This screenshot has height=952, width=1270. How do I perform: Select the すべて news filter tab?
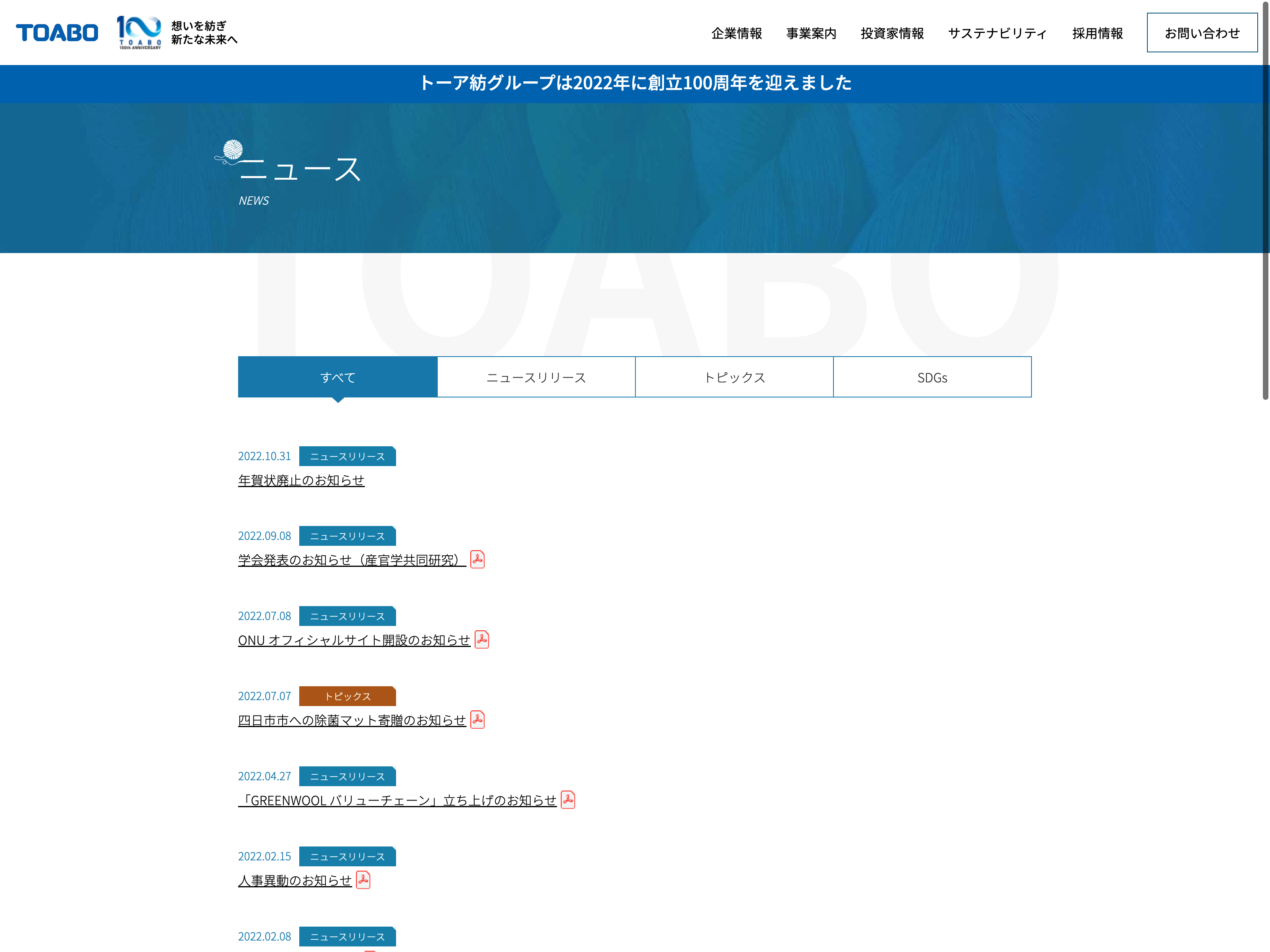338,377
